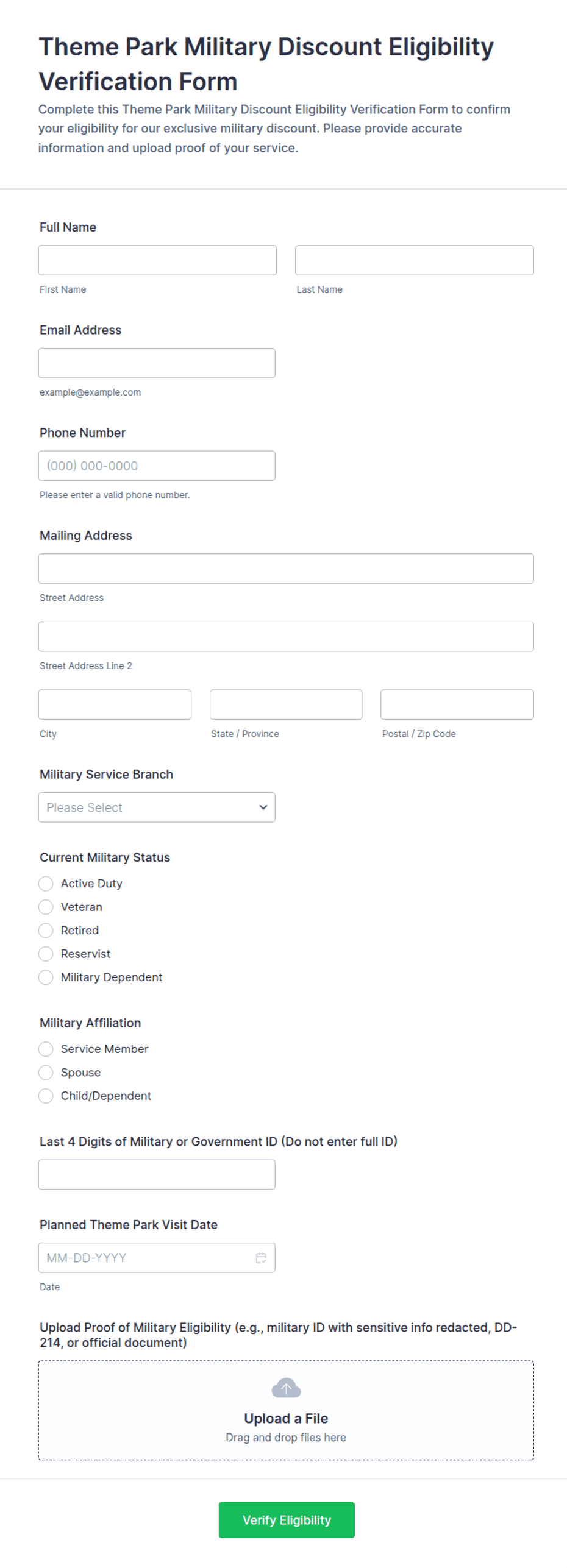The height and width of the screenshot is (1568, 567).
Task: Click the State / Province input
Action: [x=286, y=704]
